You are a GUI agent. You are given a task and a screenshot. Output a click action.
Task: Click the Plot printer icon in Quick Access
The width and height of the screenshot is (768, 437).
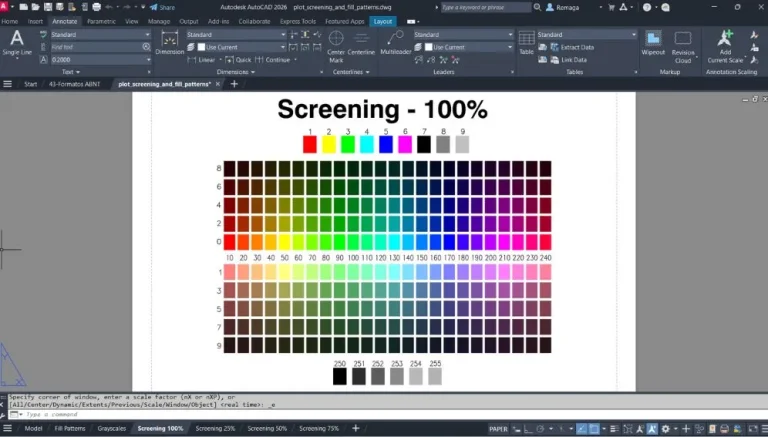click(x=96, y=7)
